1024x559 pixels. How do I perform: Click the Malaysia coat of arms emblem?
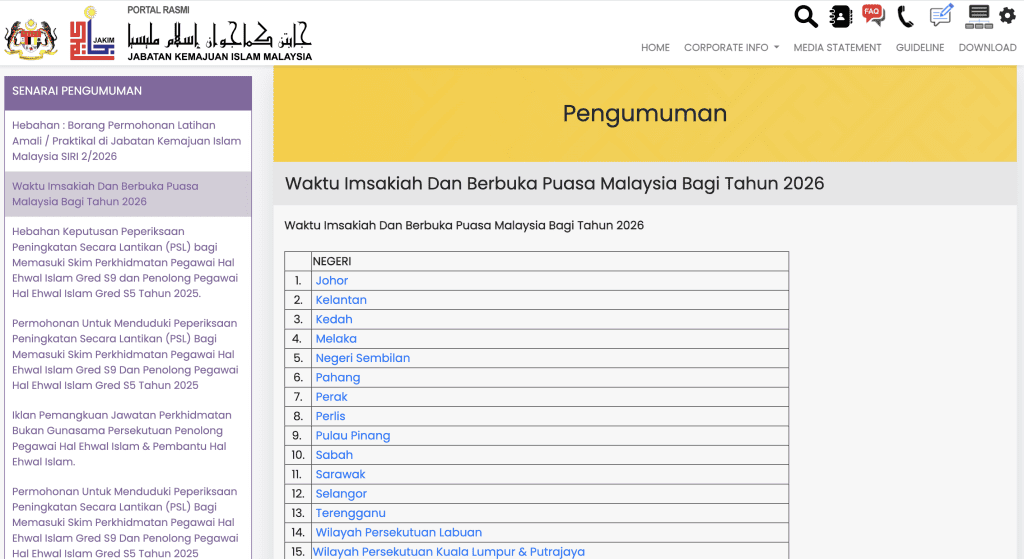pos(31,35)
